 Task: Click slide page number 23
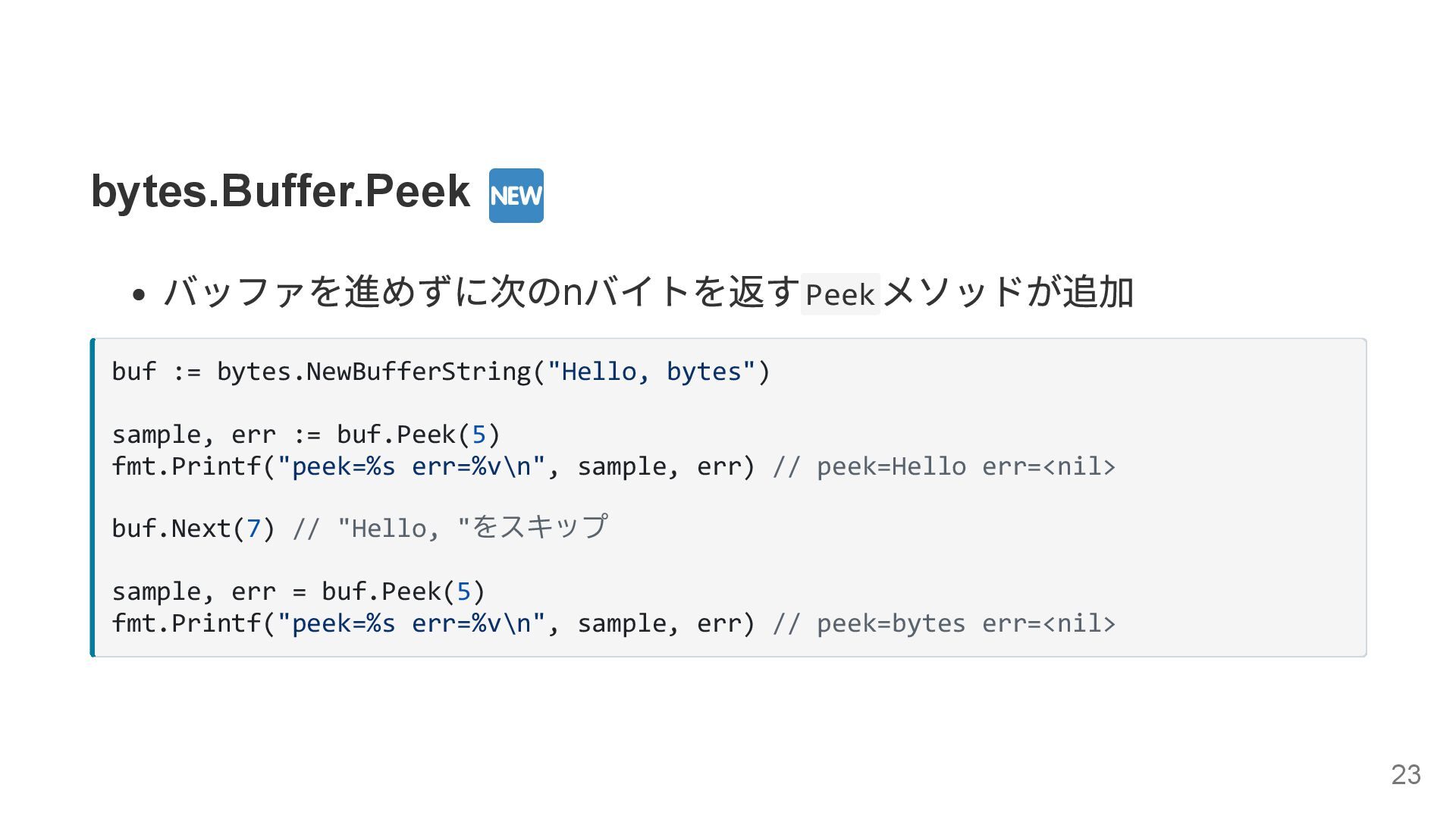(x=1405, y=774)
